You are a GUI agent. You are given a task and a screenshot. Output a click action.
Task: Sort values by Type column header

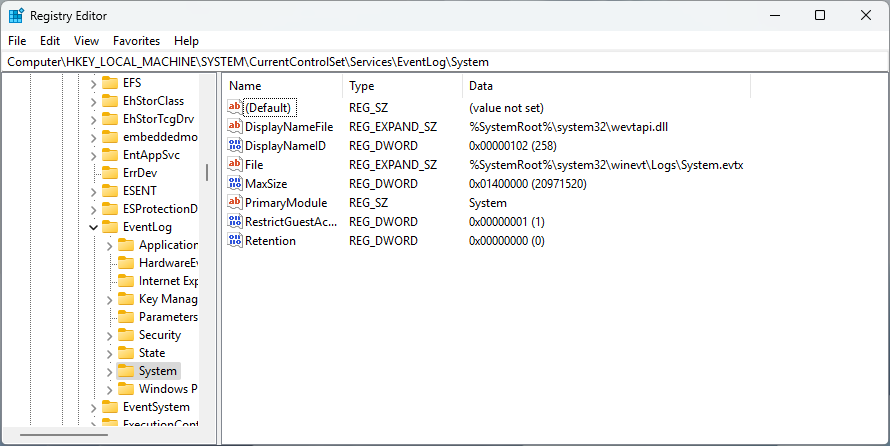pos(403,86)
